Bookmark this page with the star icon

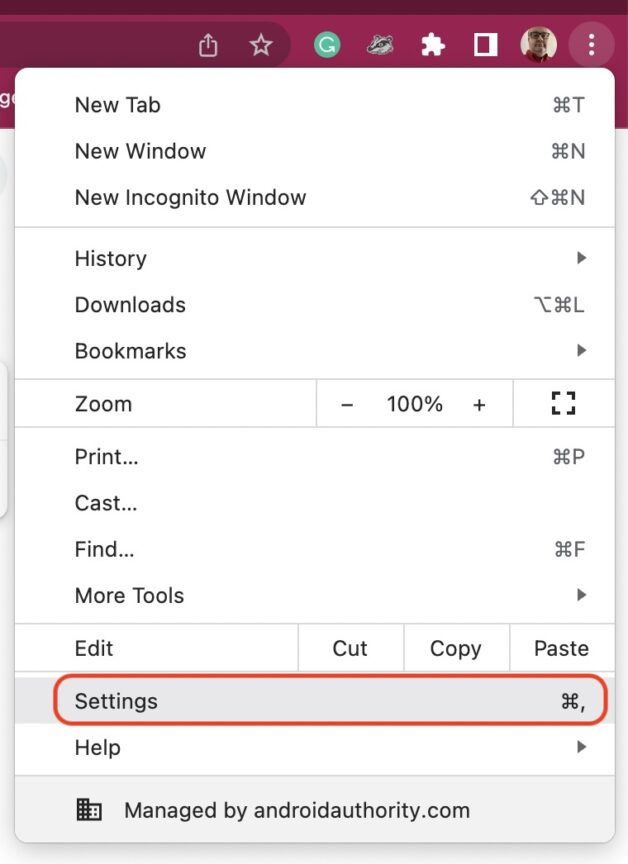tap(261, 45)
